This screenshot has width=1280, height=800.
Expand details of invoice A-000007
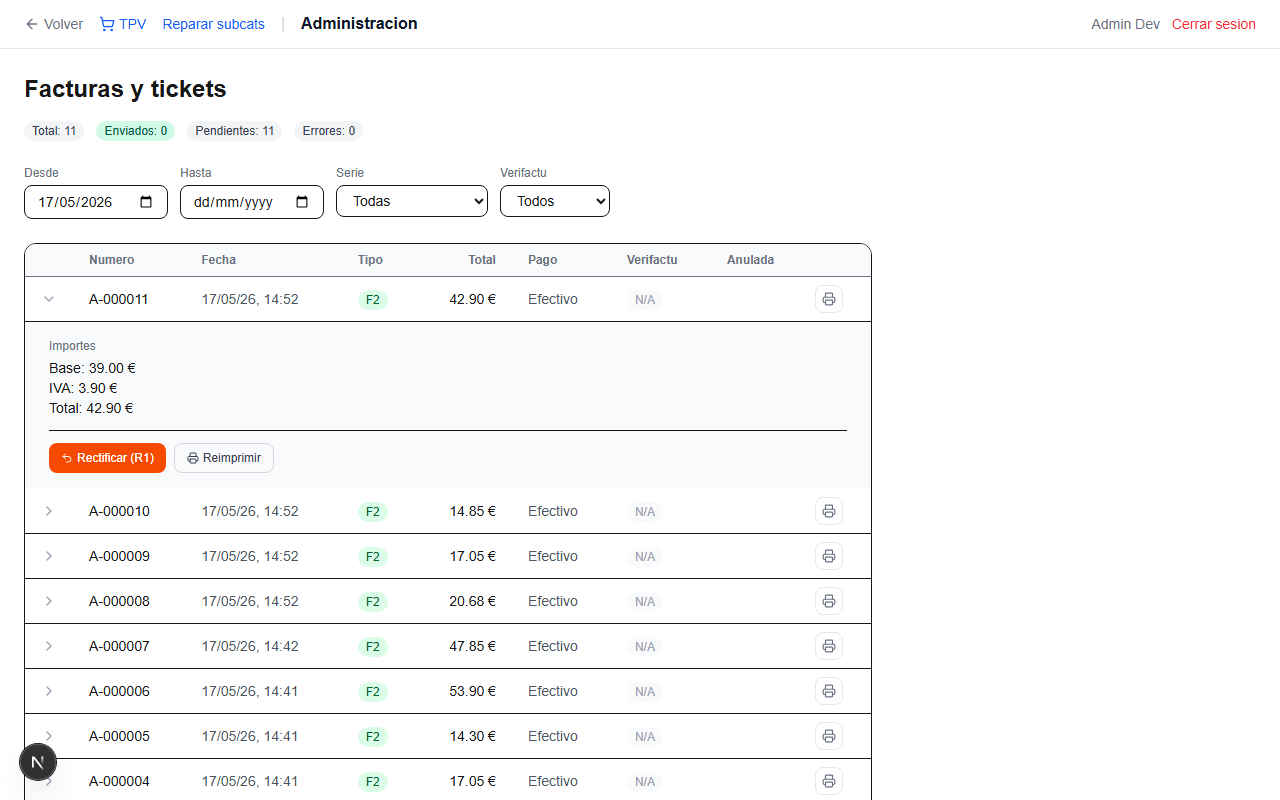coord(49,646)
